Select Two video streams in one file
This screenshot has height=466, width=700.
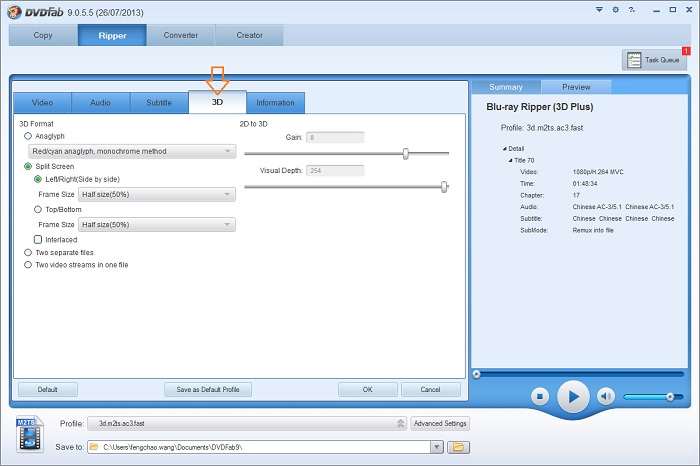pyautogui.click(x=28, y=265)
